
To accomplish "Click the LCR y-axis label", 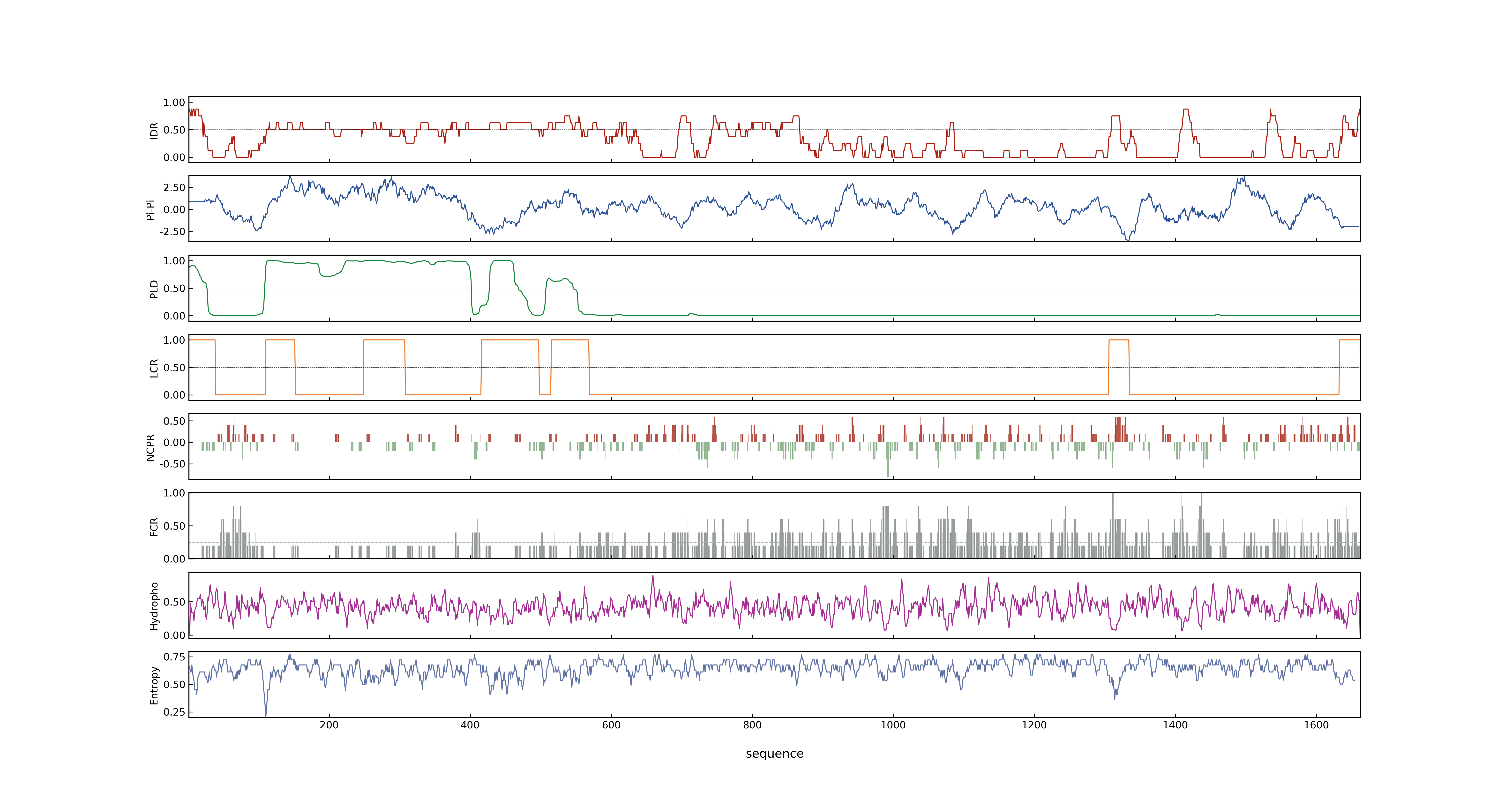I will [154, 368].
